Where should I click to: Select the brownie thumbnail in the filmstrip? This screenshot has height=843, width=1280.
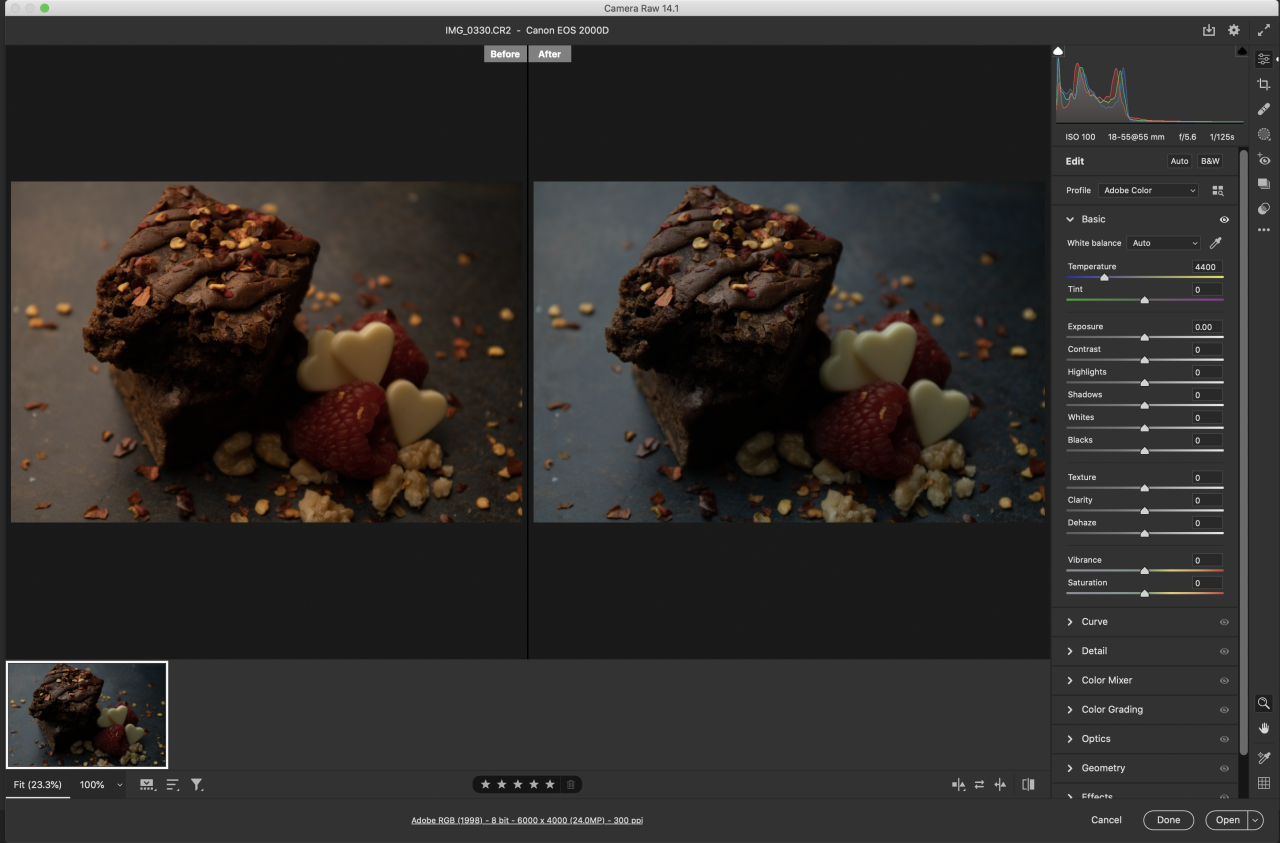pyautogui.click(x=87, y=715)
